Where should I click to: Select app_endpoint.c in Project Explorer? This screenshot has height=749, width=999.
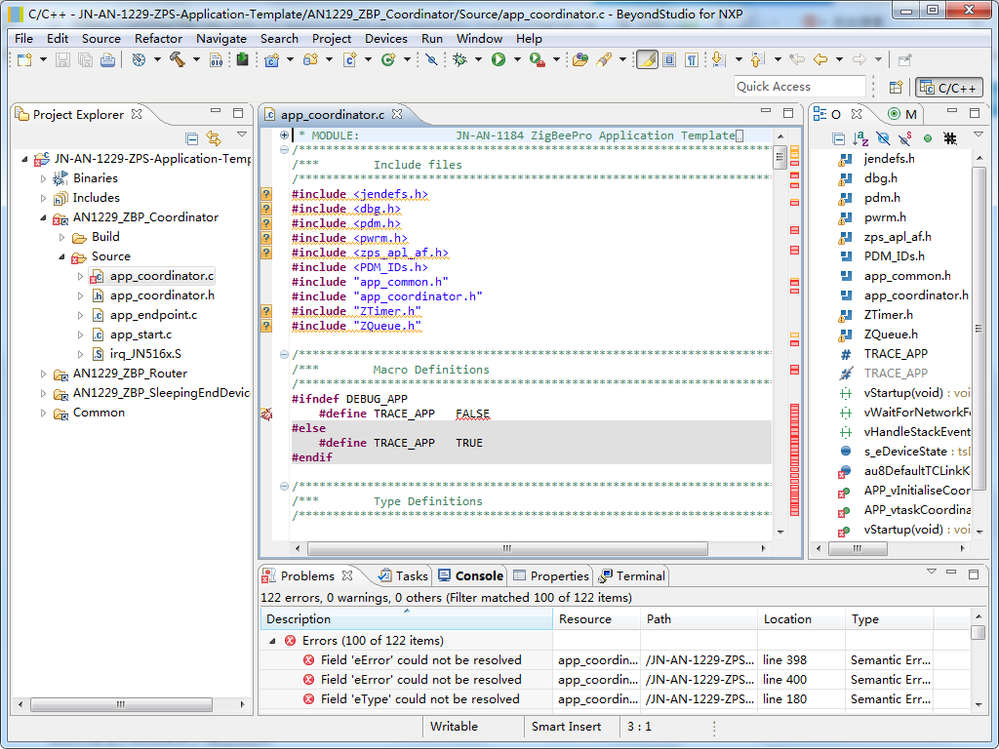[x=153, y=315]
